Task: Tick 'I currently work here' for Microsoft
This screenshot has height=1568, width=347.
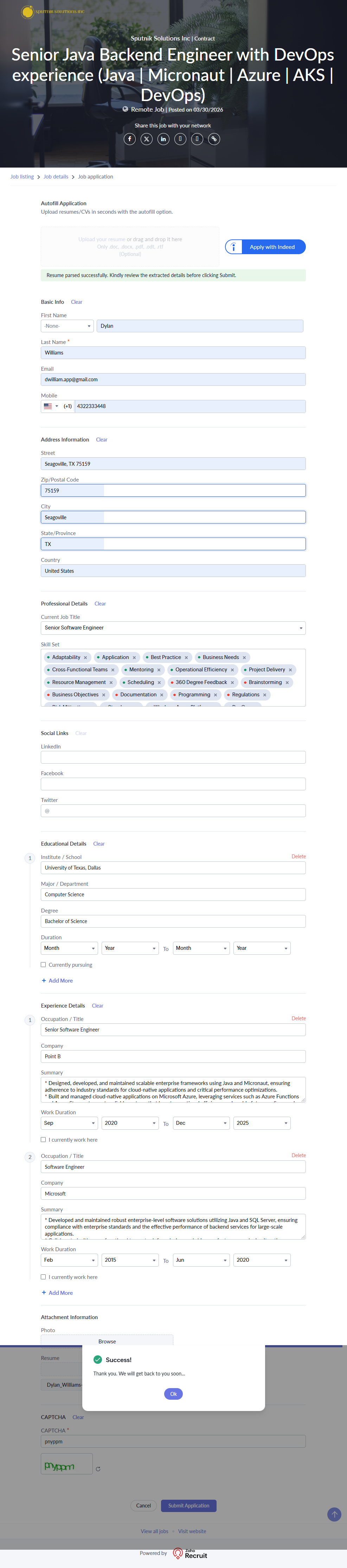Action: click(x=43, y=1277)
